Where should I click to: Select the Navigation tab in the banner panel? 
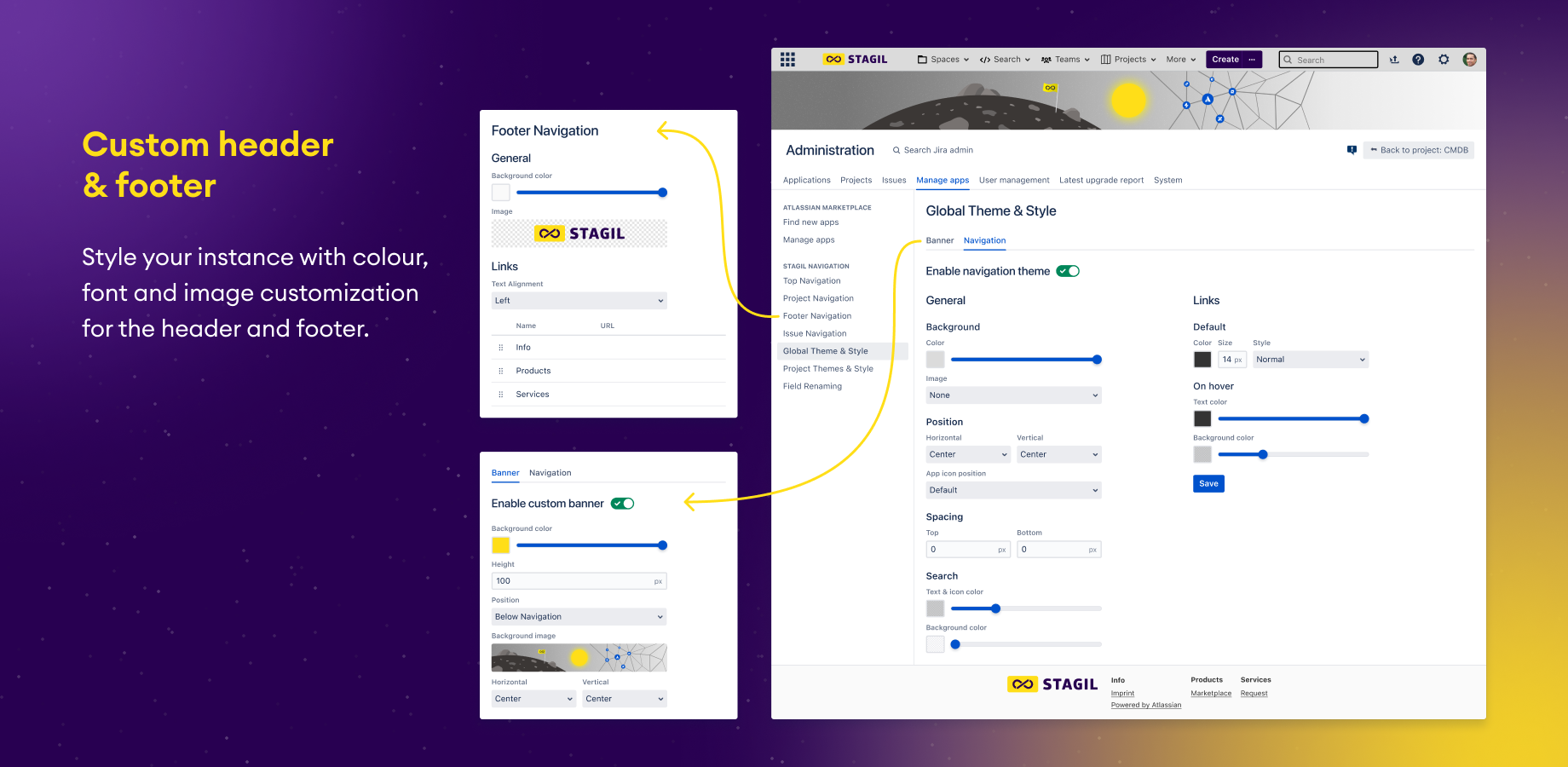[550, 473]
